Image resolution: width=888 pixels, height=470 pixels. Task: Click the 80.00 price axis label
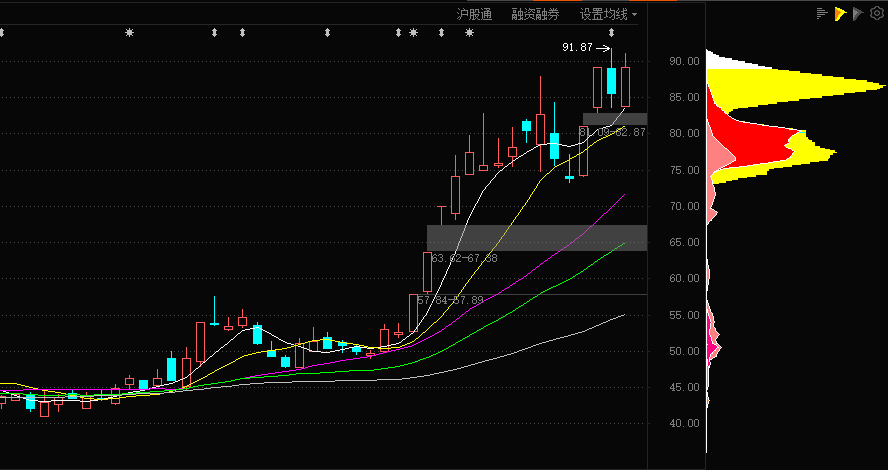pyautogui.click(x=684, y=134)
